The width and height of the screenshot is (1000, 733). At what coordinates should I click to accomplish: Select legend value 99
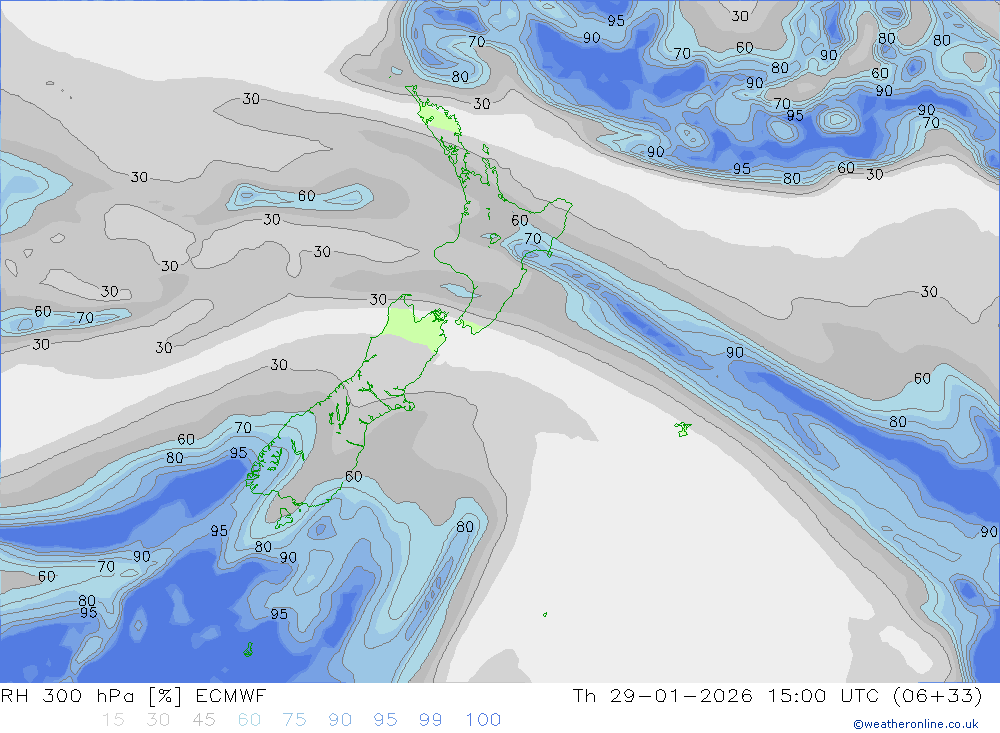[x=430, y=720]
